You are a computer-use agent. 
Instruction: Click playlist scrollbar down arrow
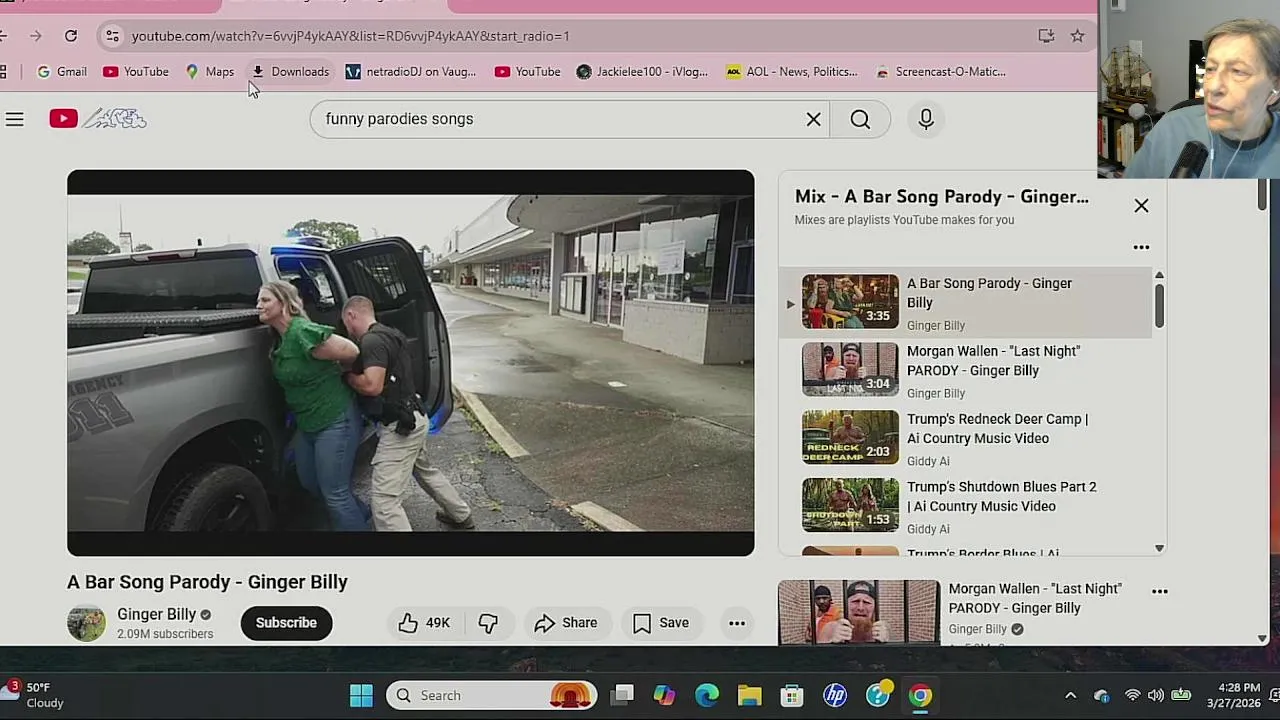point(1159,548)
